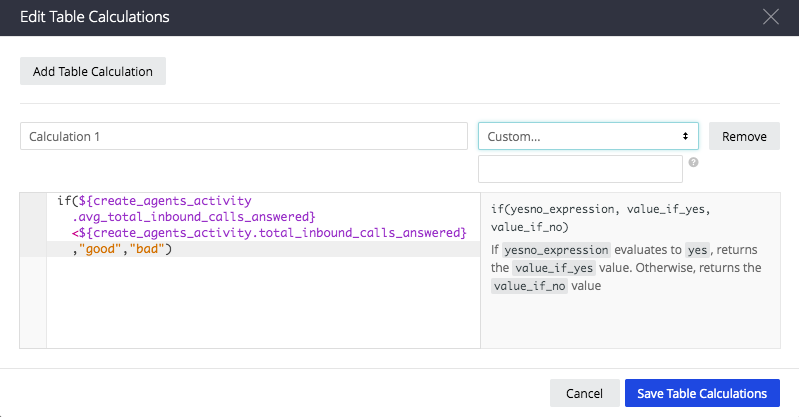
Task: Click Save Table Calculations button
Action: coord(702,393)
